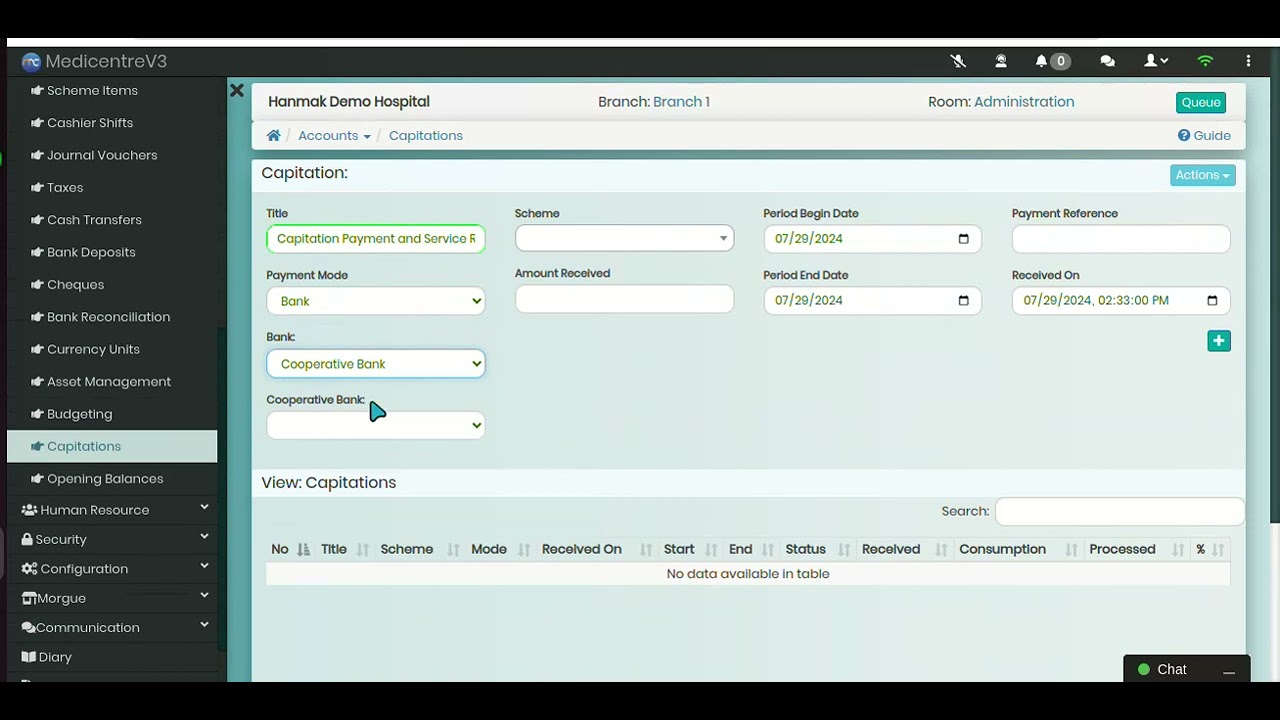Open the Guide help link

(1204, 135)
